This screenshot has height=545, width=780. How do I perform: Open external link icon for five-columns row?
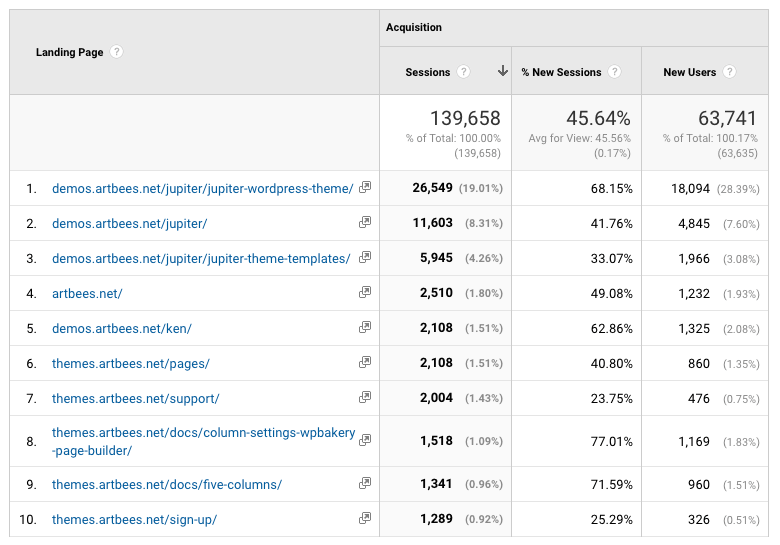coord(365,483)
